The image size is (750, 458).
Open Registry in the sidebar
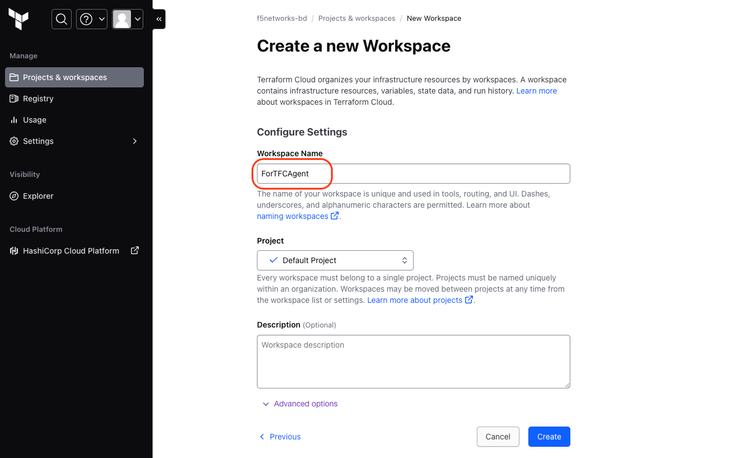pyautogui.click(x=38, y=98)
